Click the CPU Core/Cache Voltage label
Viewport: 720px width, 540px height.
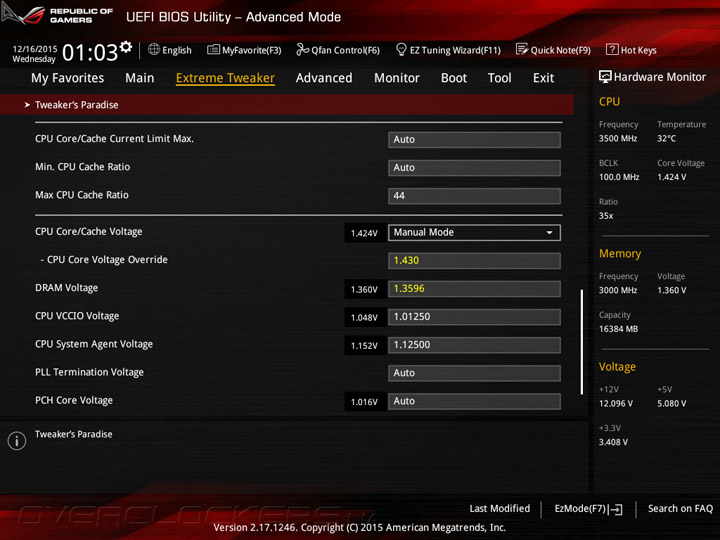coord(89,231)
